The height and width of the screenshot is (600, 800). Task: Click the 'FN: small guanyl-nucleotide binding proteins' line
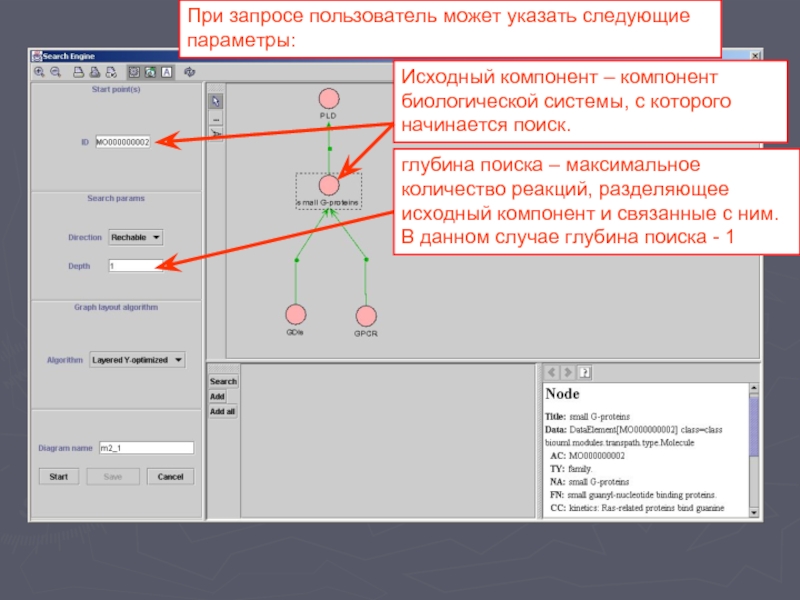coord(633,495)
